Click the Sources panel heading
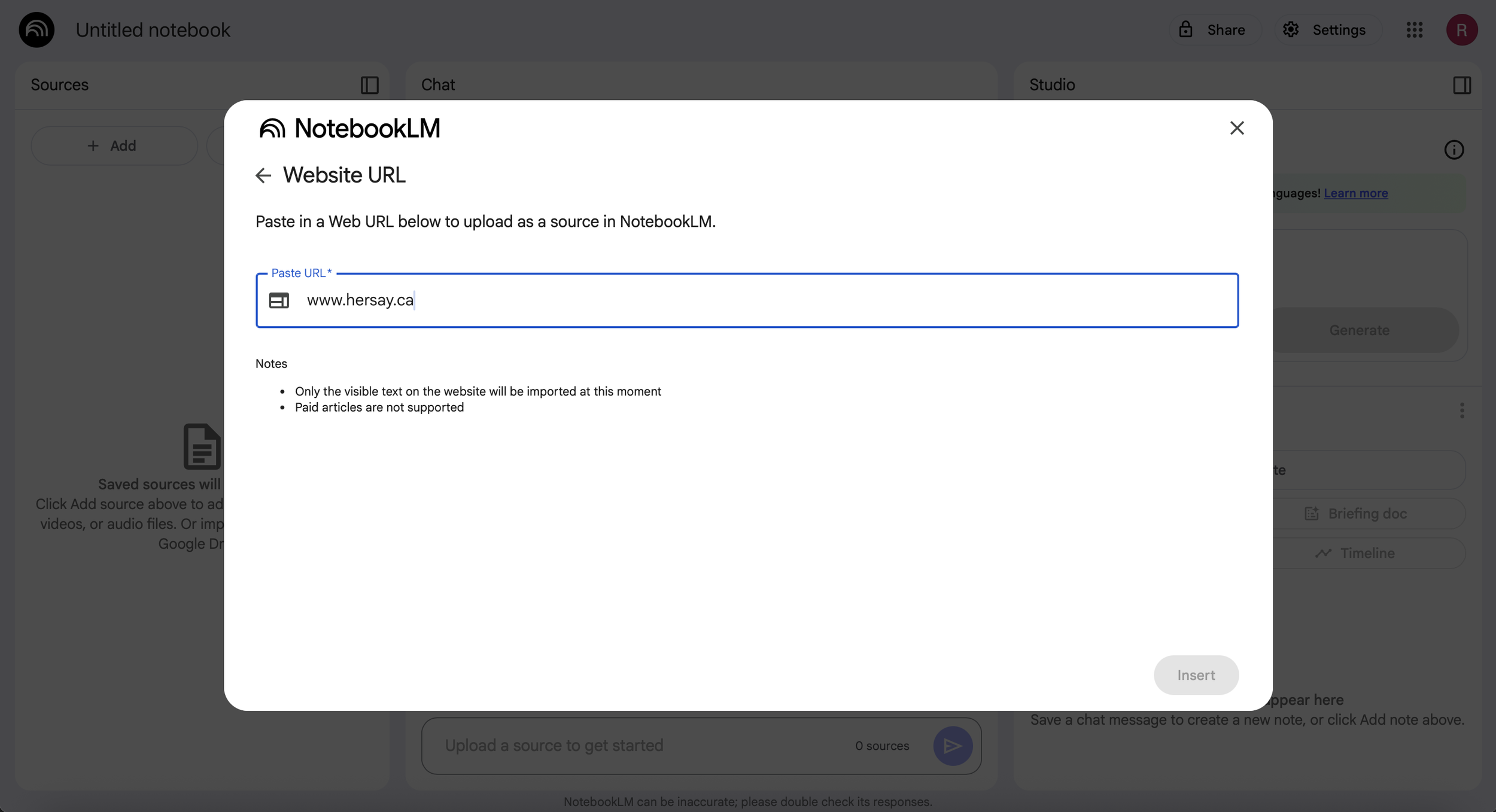The image size is (1496, 812). (x=59, y=85)
